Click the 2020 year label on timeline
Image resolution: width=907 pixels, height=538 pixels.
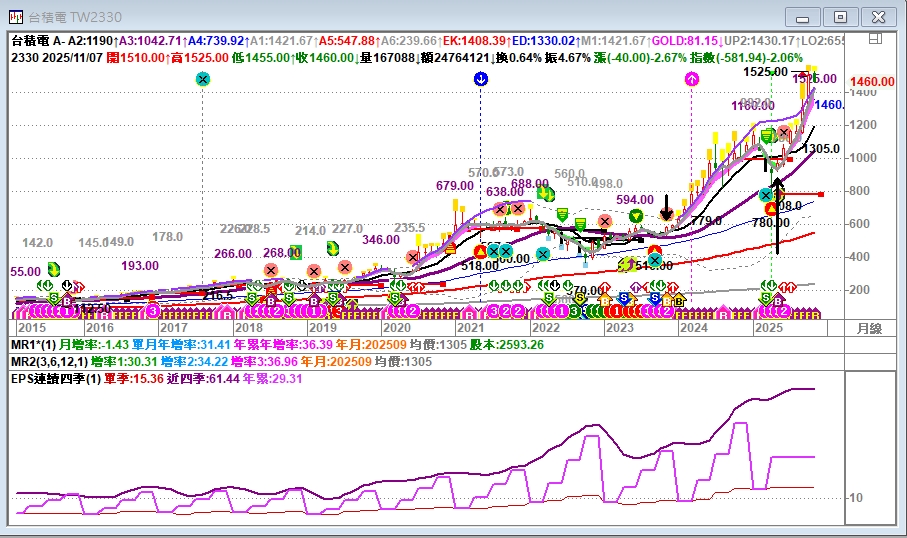(x=396, y=327)
